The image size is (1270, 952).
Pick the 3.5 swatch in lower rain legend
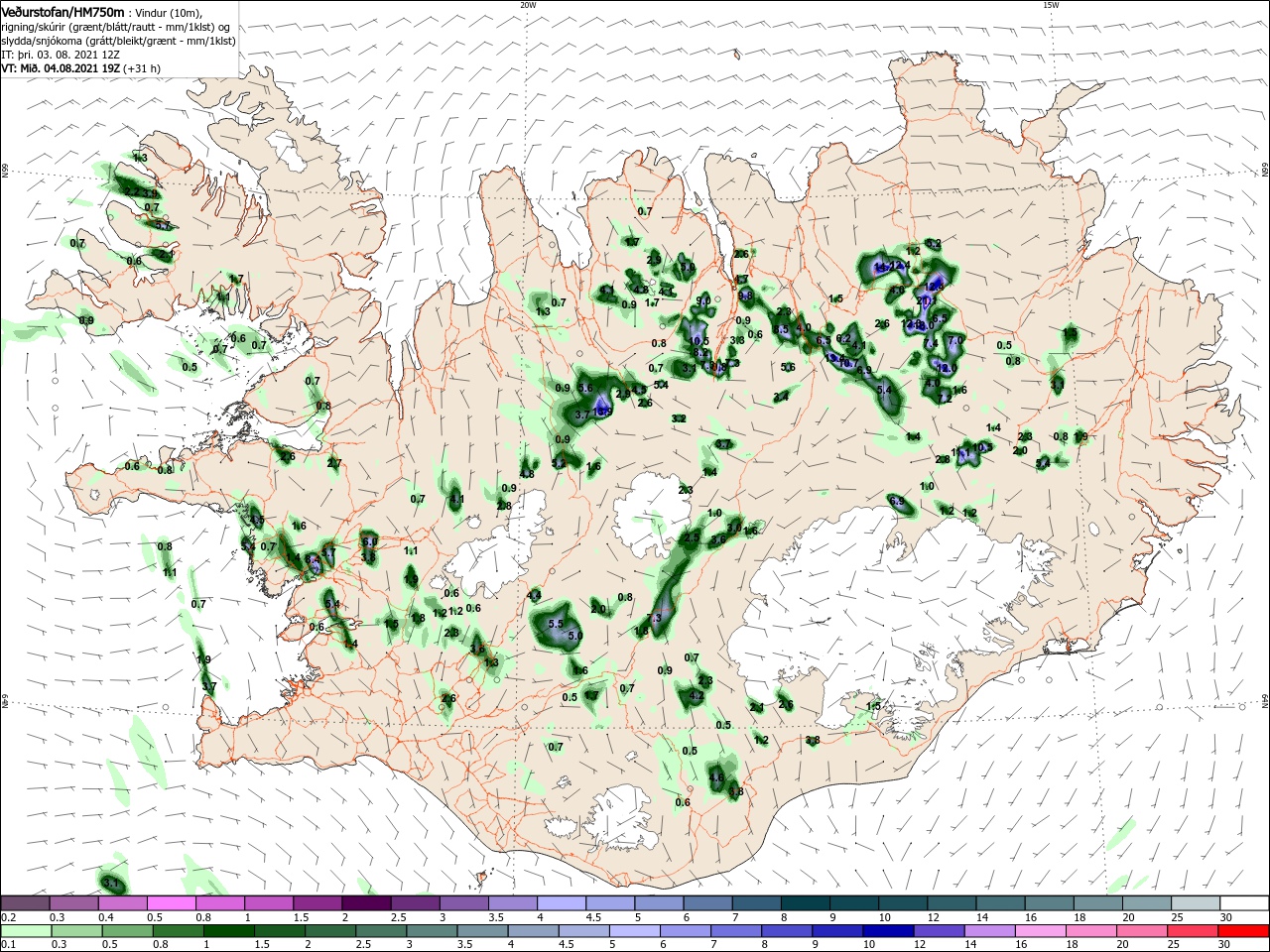coord(481,931)
